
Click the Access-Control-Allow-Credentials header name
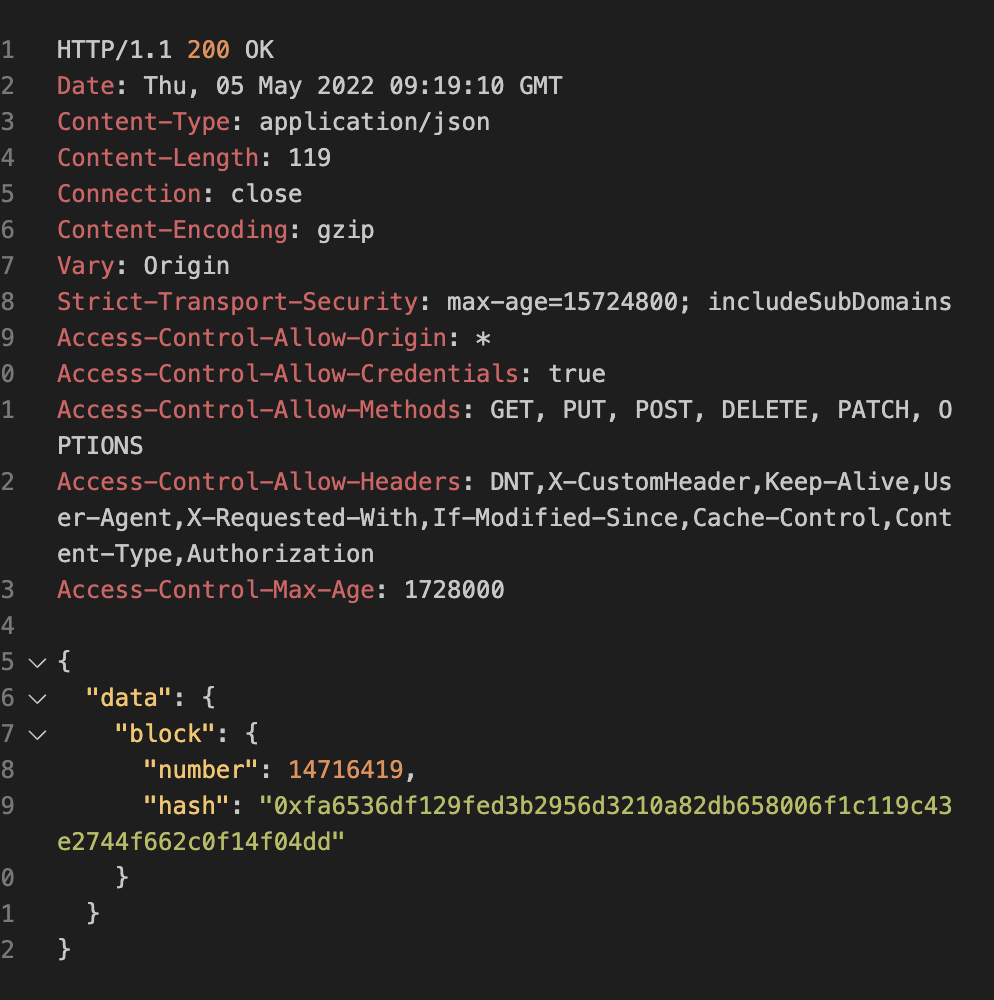pyautogui.click(x=288, y=374)
